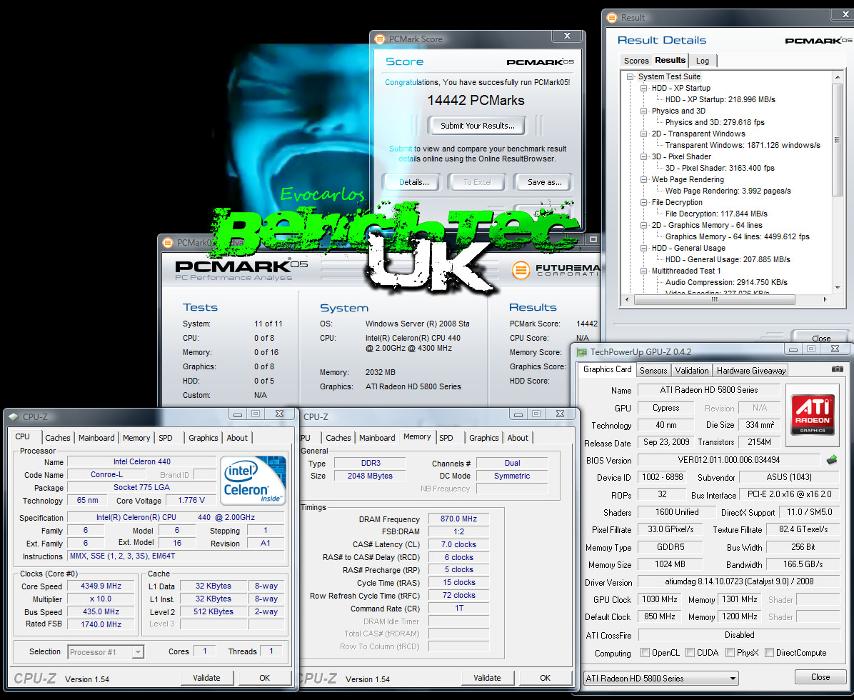Click OK in the right CPU-Z window
The width and height of the screenshot is (854, 700).
tap(545, 678)
